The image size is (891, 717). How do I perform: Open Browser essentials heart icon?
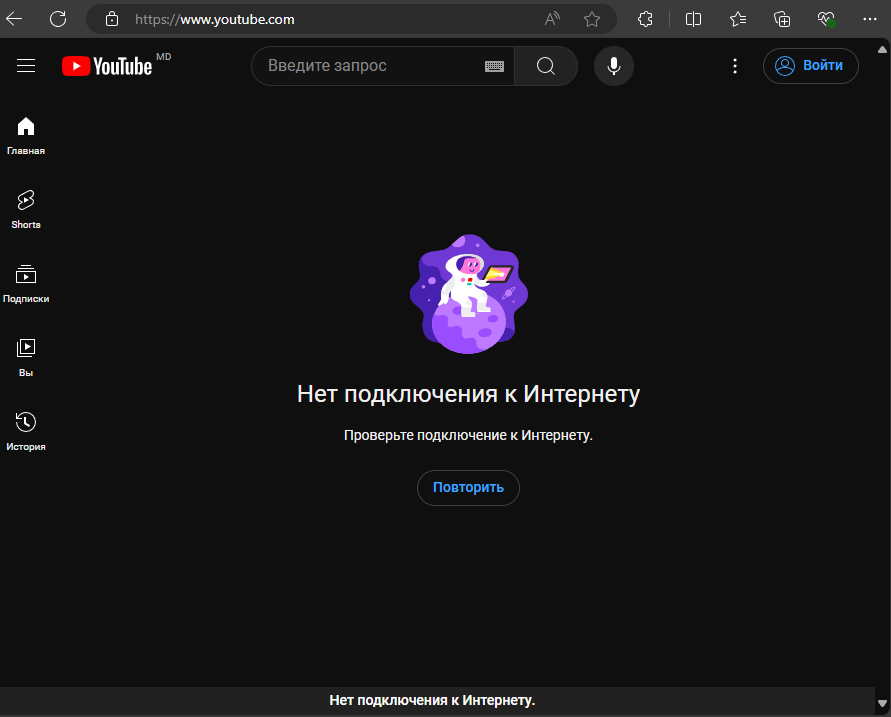click(x=826, y=19)
